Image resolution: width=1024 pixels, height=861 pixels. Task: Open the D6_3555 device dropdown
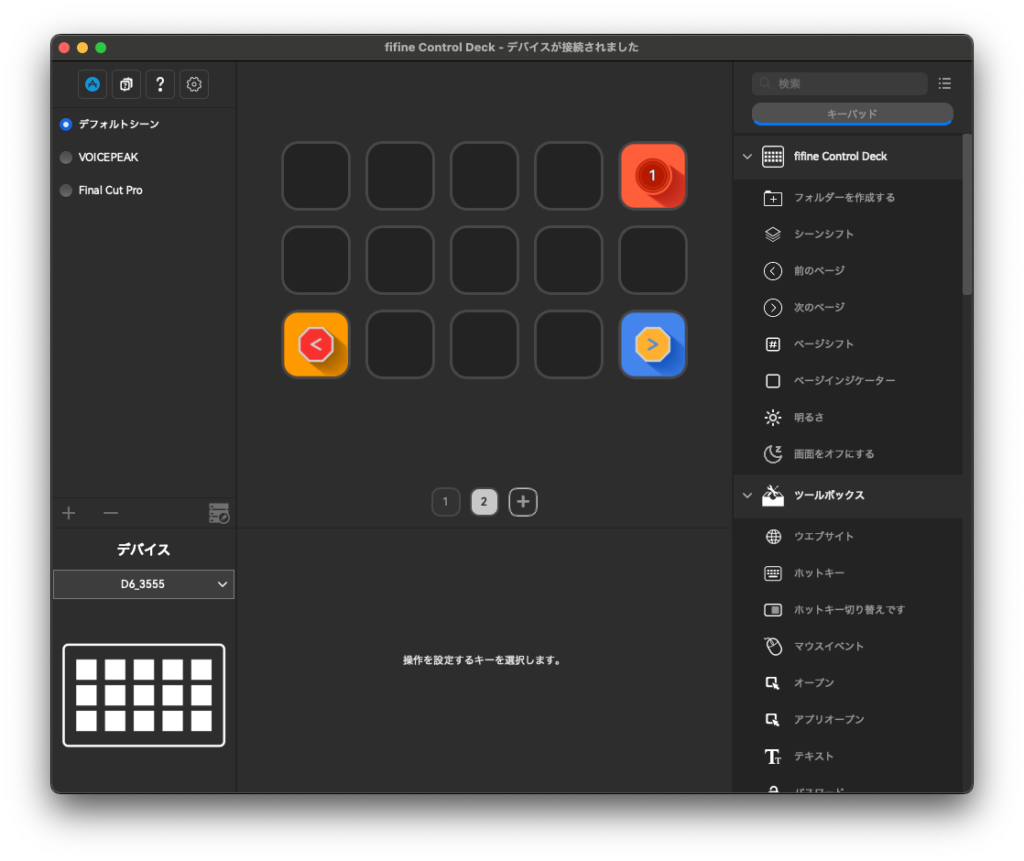click(143, 584)
